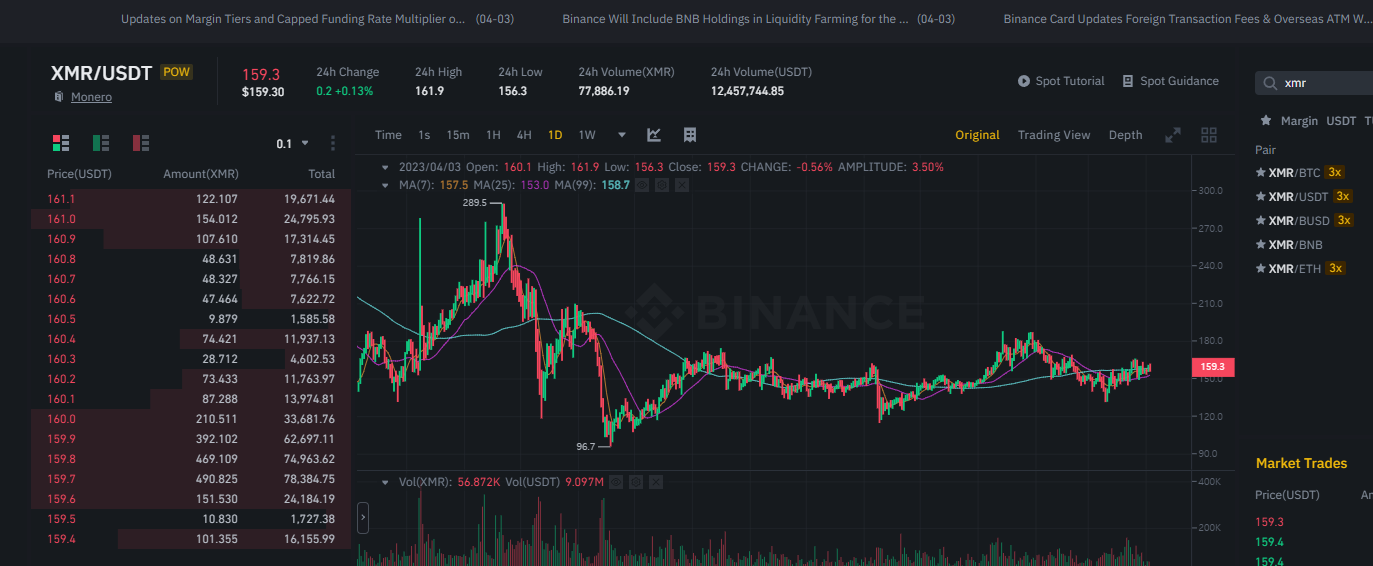Open more time intervals dropdown arrow

[x=622, y=135]
